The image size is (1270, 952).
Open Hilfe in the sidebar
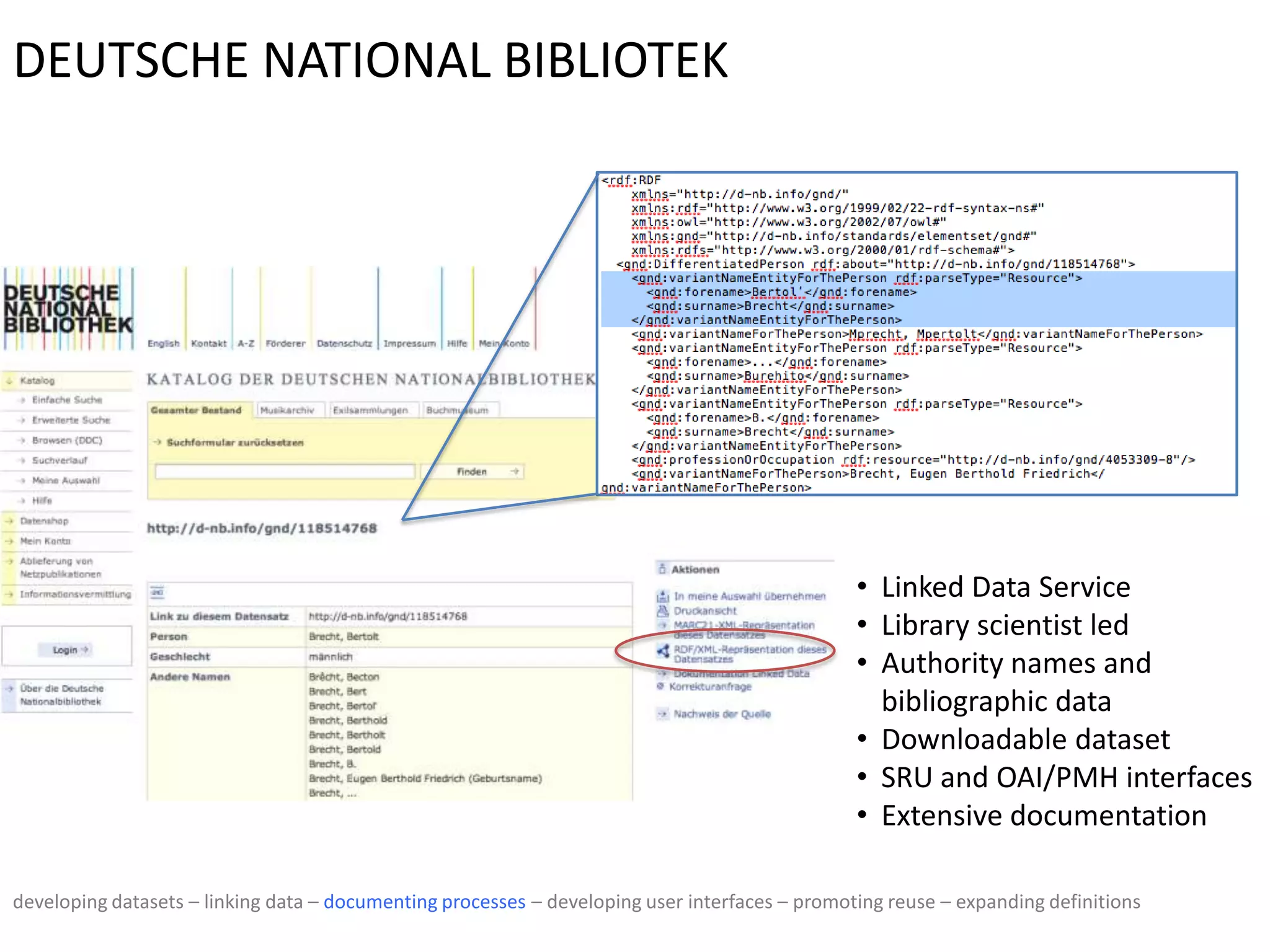click(42, 500)
